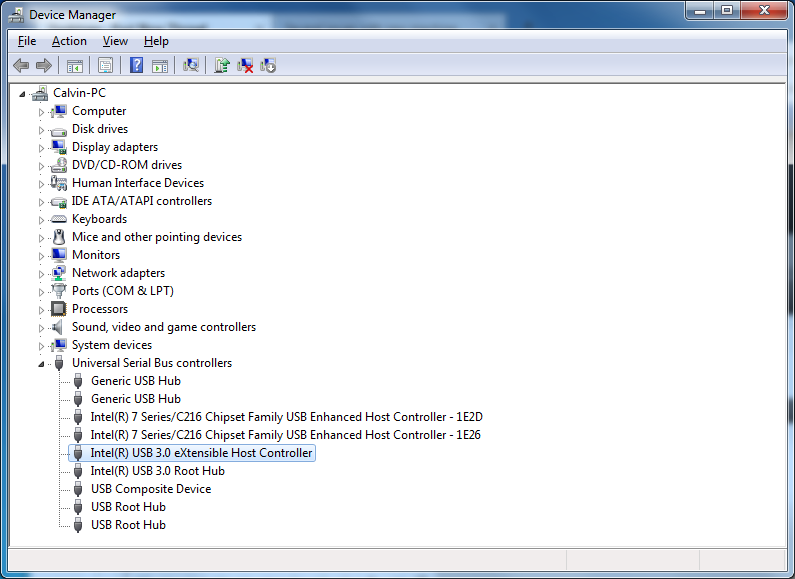Open the Help menu
This screenshot has width=795, height=579.
pos(156,41)
